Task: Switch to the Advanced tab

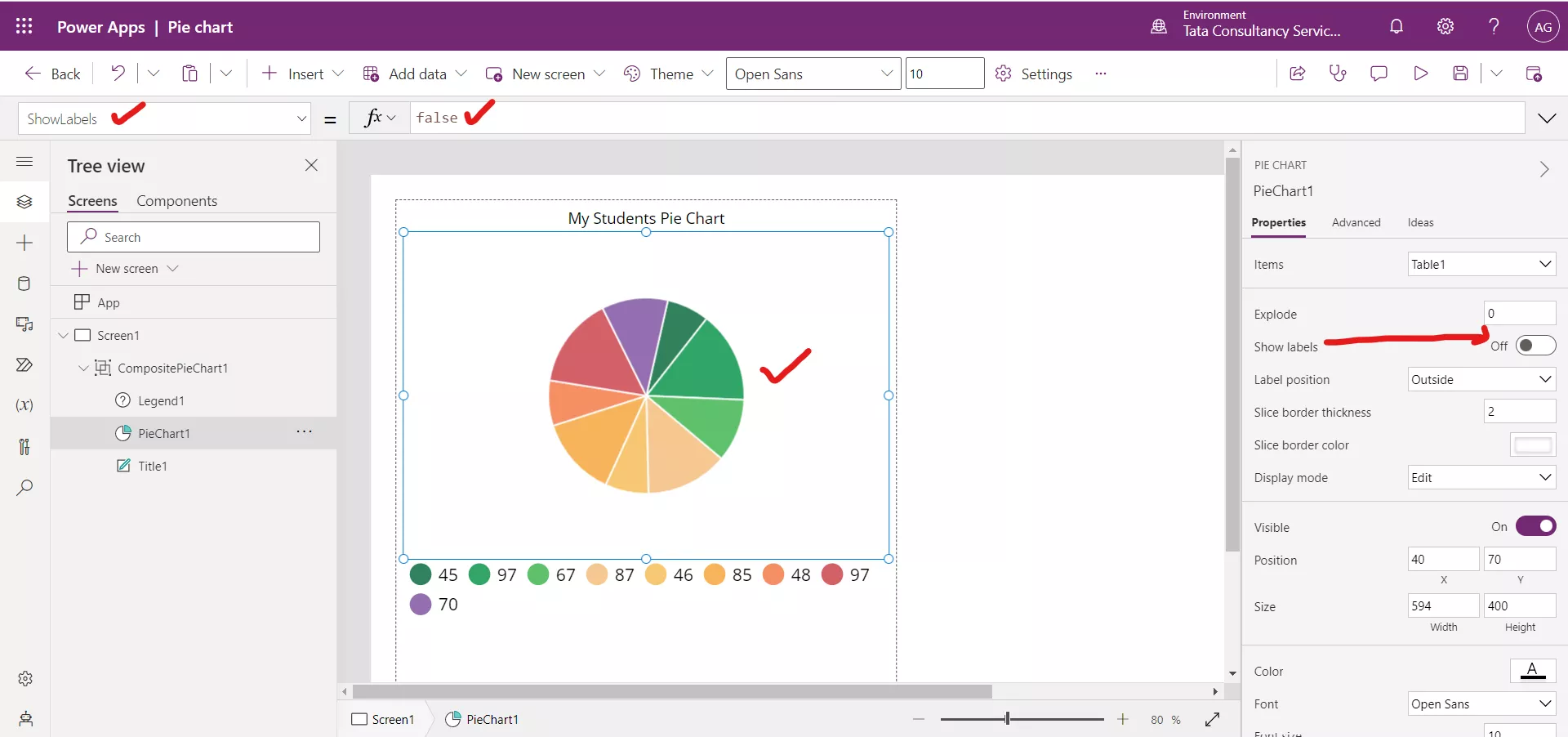Action: coord(1356,222)
